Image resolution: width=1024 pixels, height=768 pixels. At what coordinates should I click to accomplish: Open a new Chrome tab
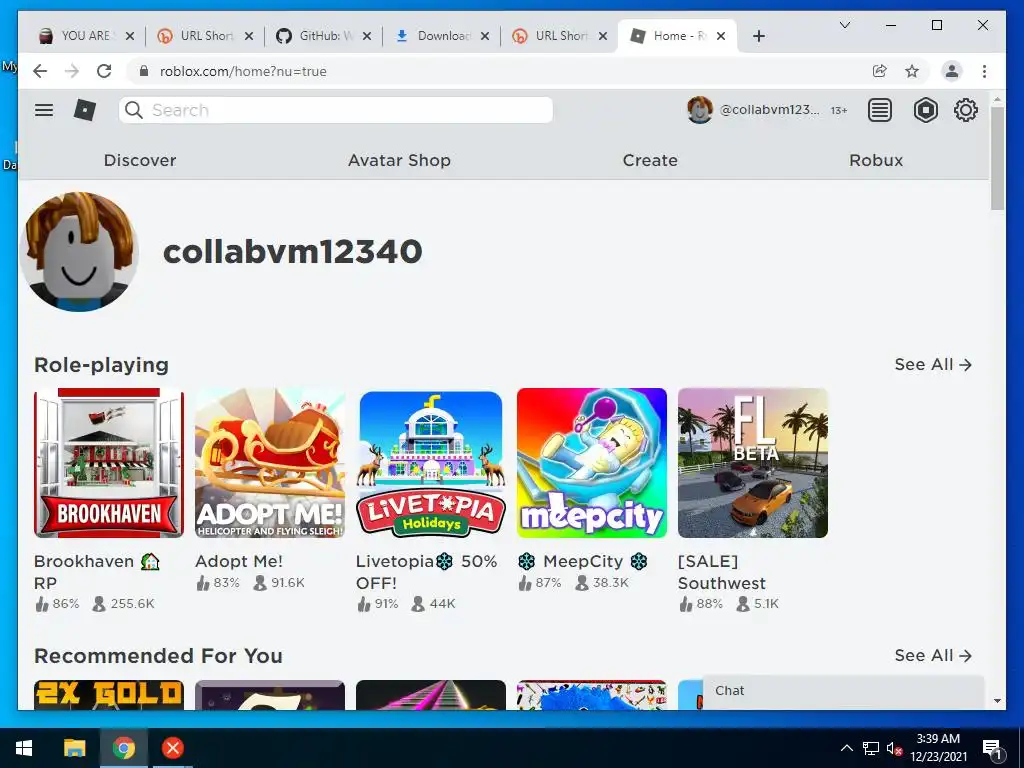click(758, 36)
